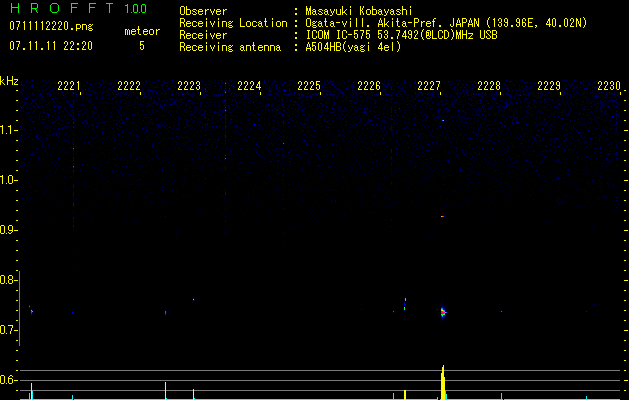
Task: Click the Observer label
Action: point(203,11)
